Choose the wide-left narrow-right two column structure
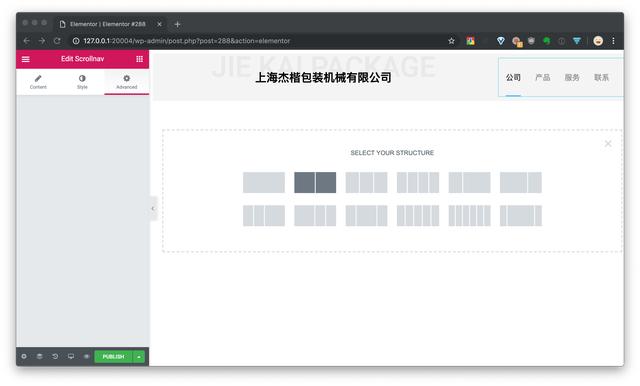The height and width of the screenshot is (386, 640). pyautogui.click(x=521, y=182)
